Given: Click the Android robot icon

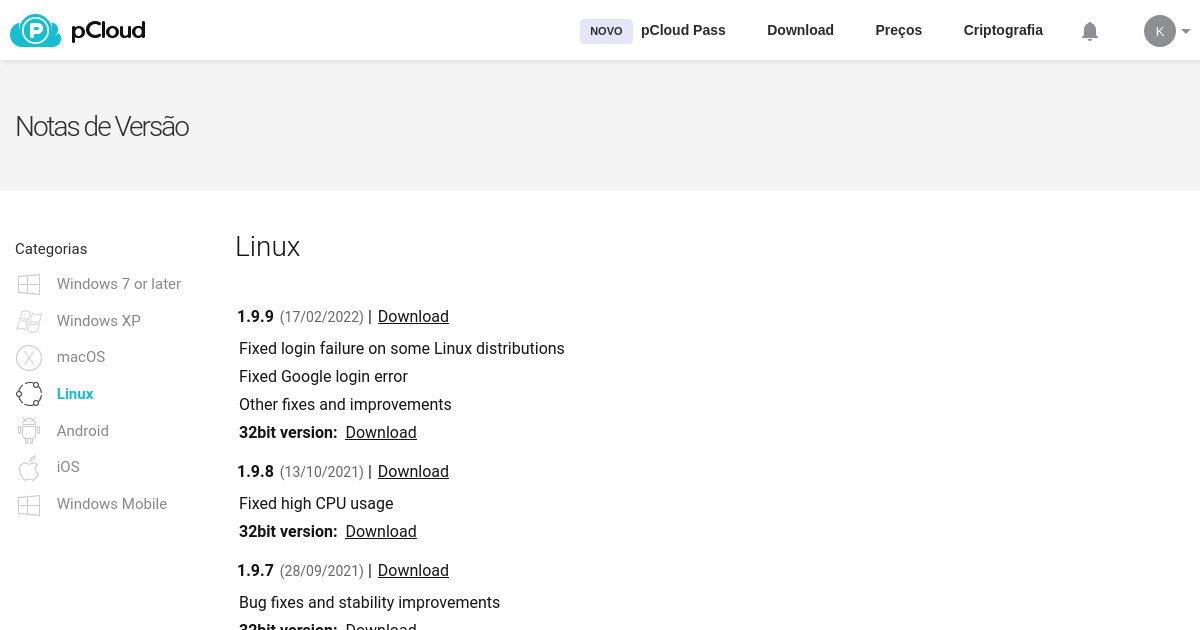Looking at the screenshot, I should (29, 431).
